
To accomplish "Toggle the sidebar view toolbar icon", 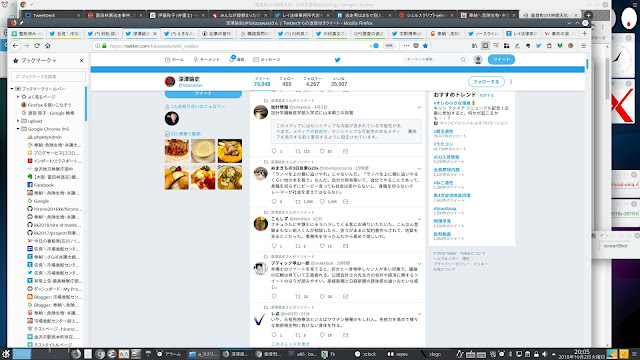I will [x=485, y=46].
